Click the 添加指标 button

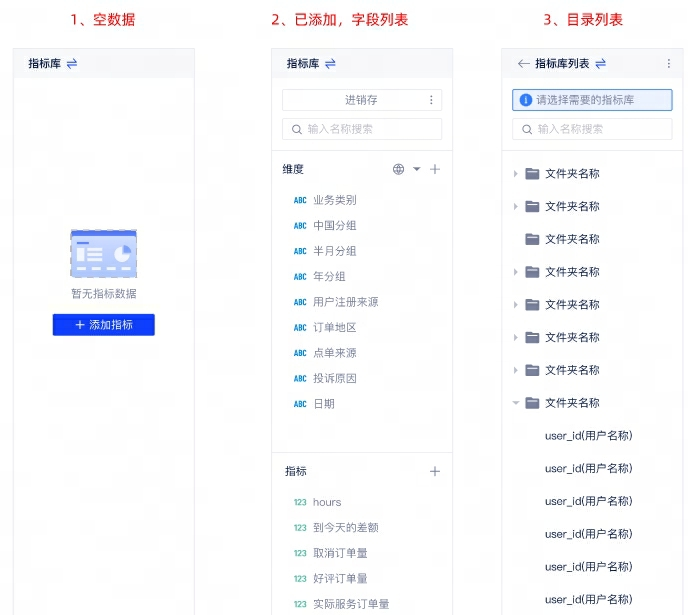click(103, 325)
